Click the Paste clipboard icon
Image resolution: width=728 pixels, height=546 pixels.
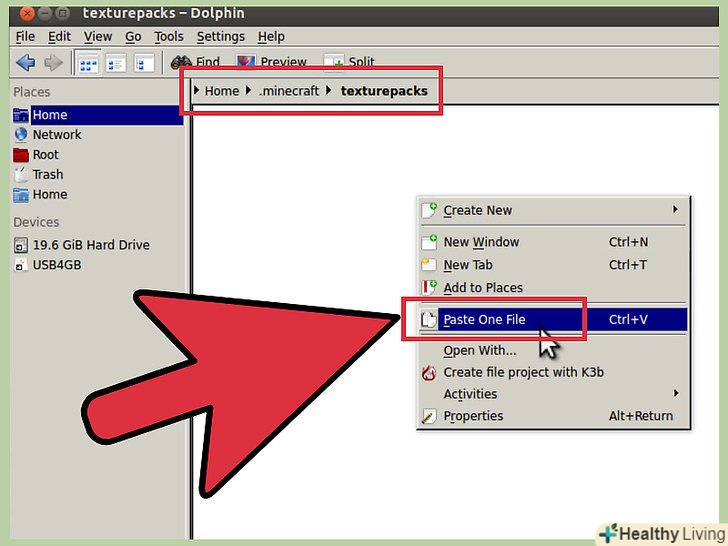tap(429, 319)
